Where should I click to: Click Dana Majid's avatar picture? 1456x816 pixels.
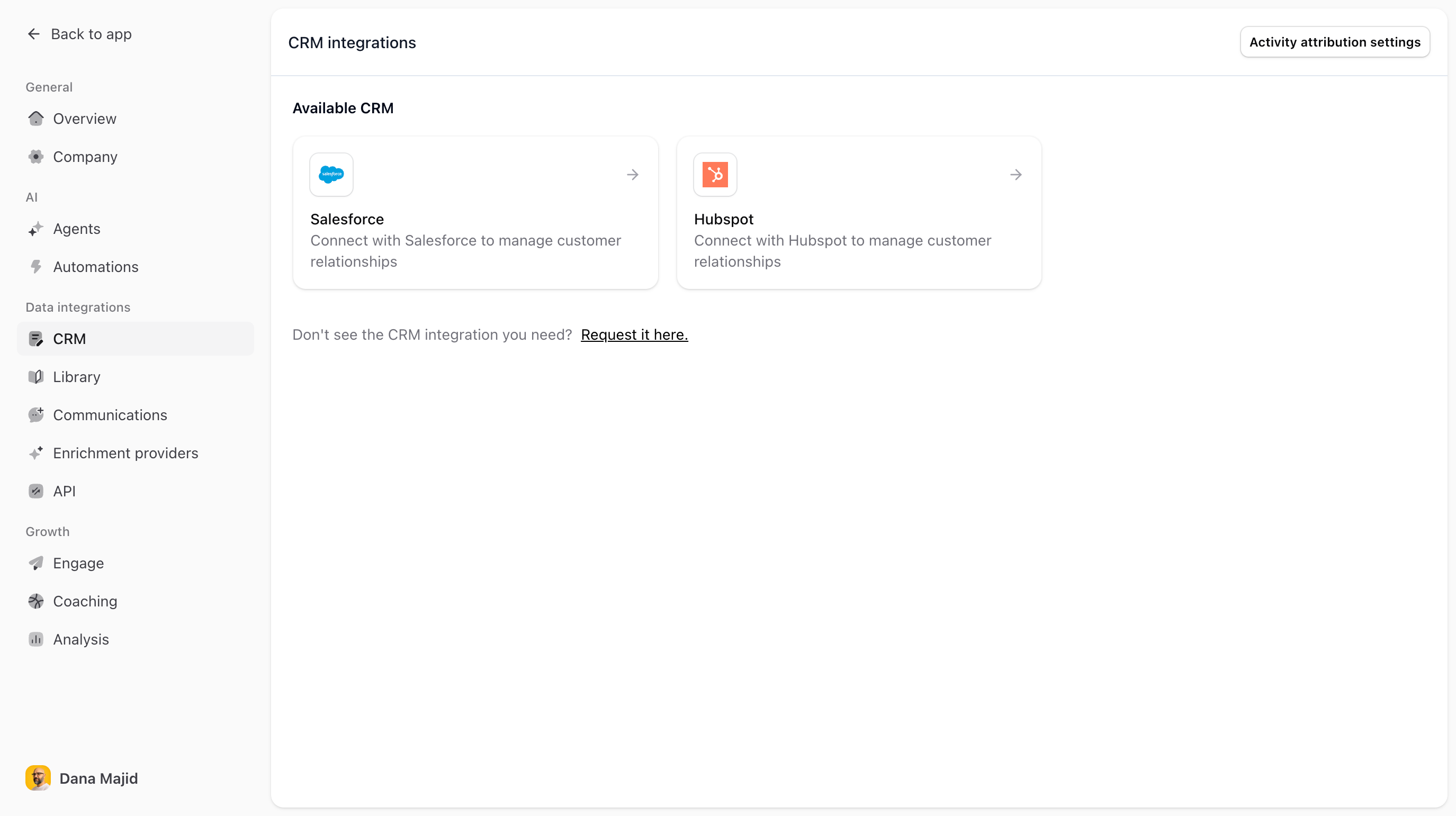coord(38,778)
